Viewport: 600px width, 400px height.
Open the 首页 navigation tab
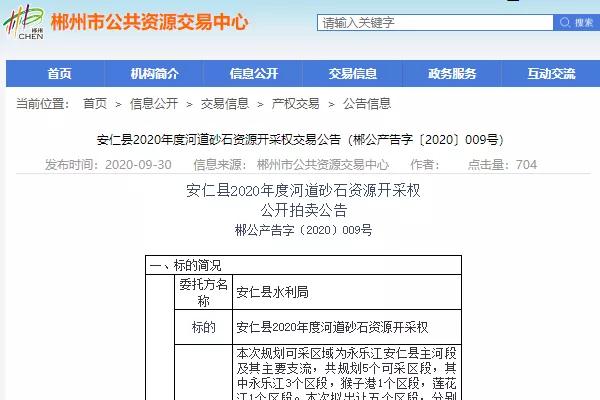point(59,73)
